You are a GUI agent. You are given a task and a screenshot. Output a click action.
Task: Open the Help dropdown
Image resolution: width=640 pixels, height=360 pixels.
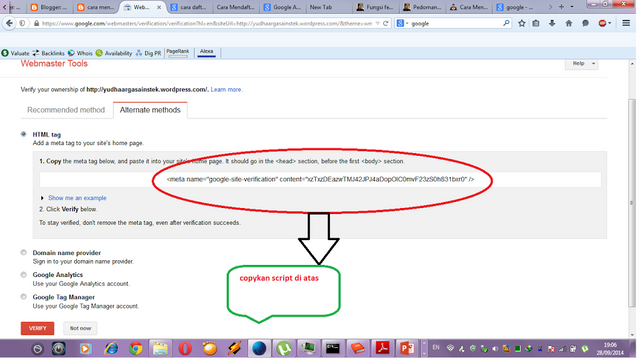click(581, 64)
